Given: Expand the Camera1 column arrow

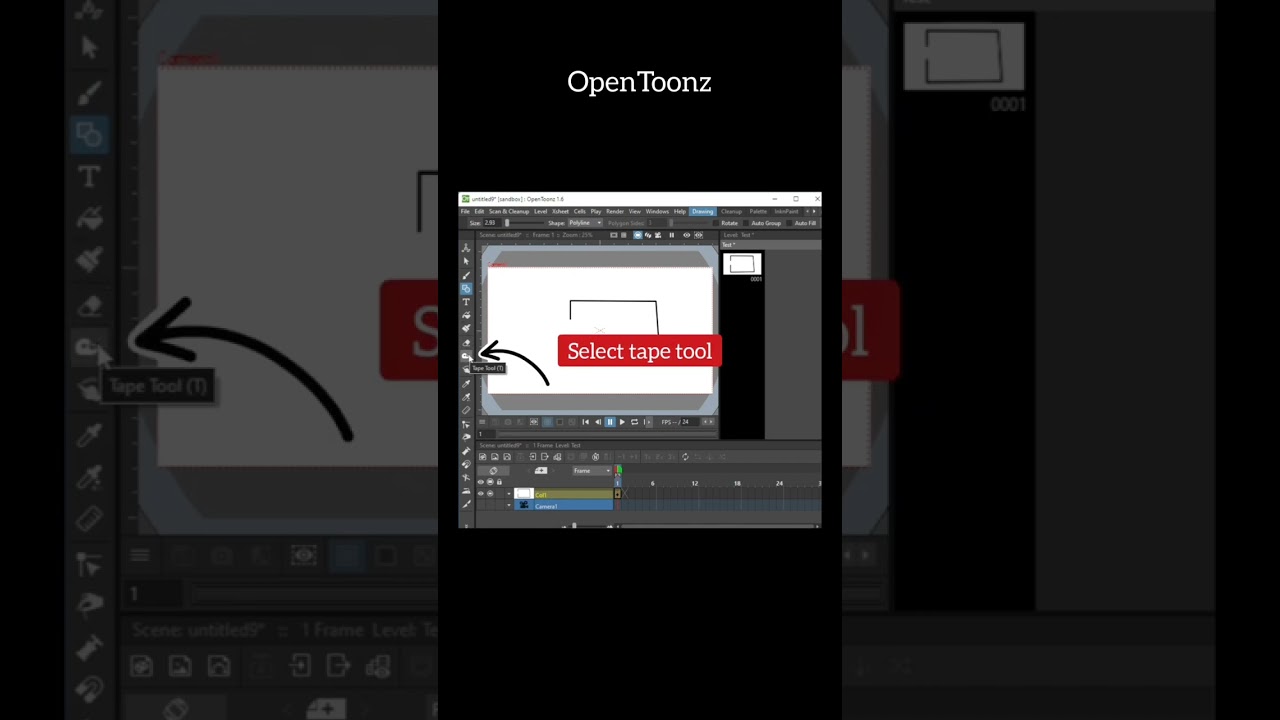Looking at the screenshot, I should point(509,505).
